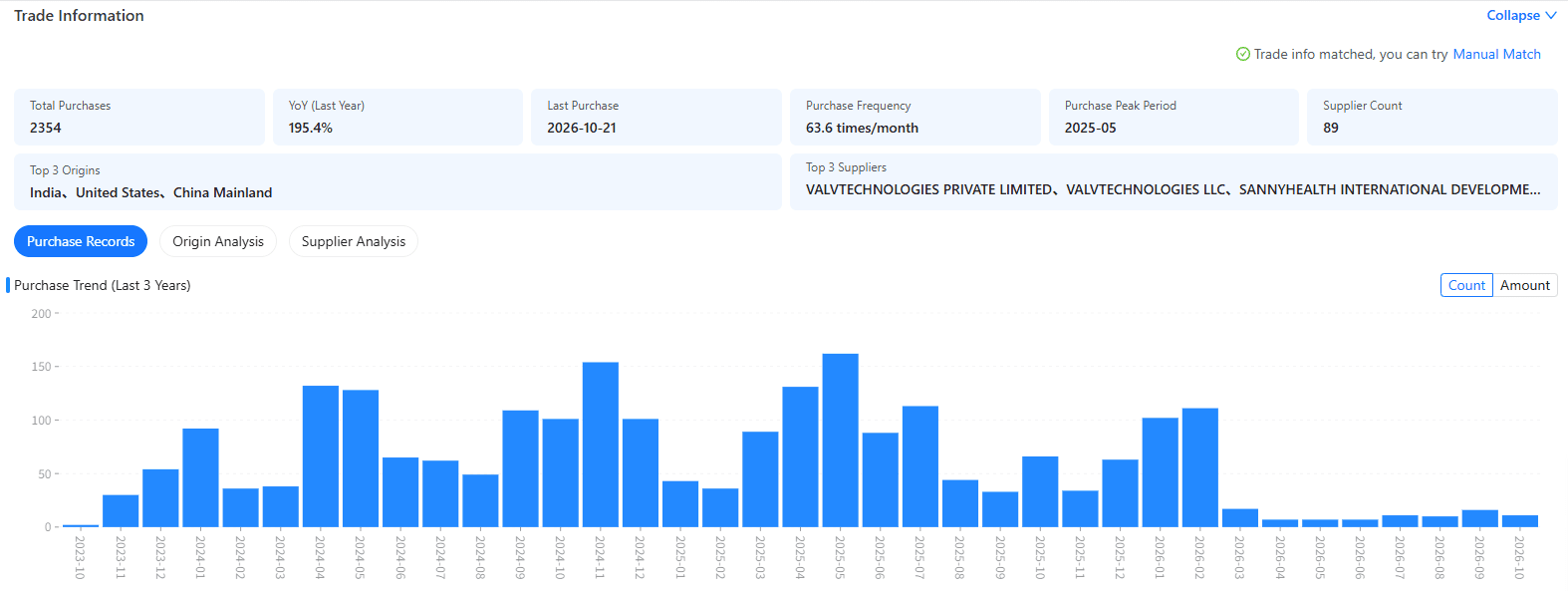Open the Origin Analysis tab
Viewport: 1568px width, 591px height.
click(218, 241)
